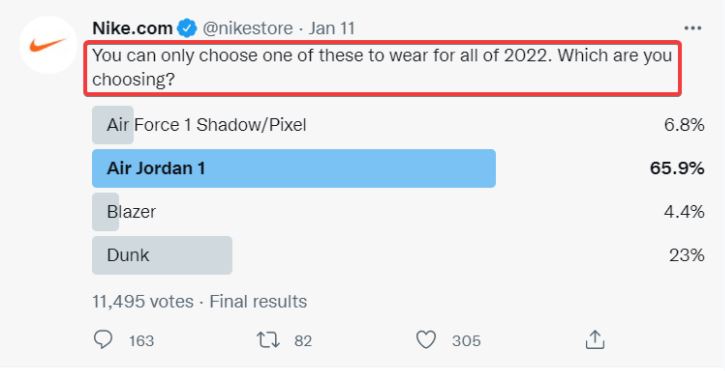The height and width of the screenshot is (371, 725).
Task: Click the blue verified badge
Action: 187,29
